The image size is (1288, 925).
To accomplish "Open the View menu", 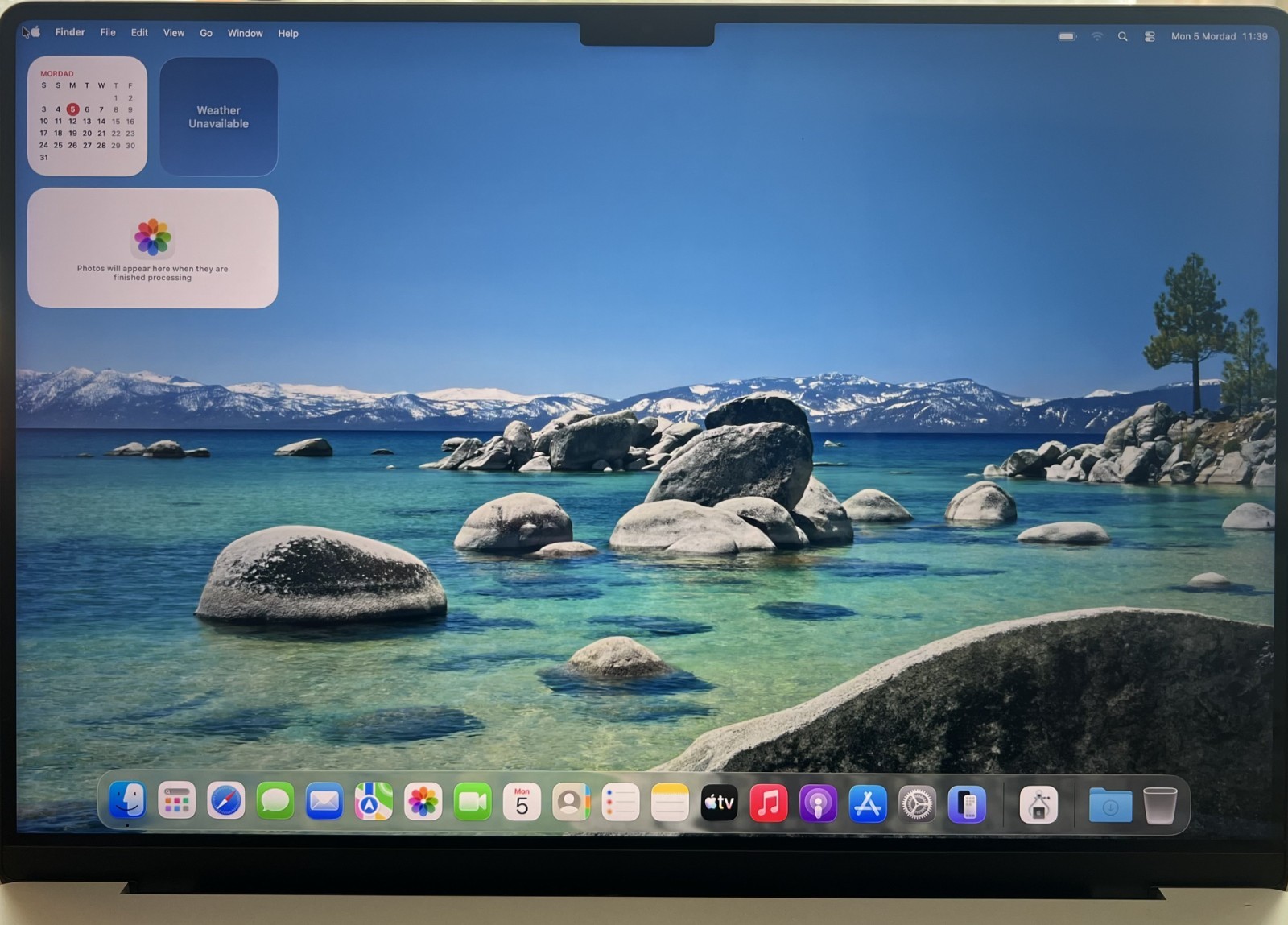I will point(174,33).
